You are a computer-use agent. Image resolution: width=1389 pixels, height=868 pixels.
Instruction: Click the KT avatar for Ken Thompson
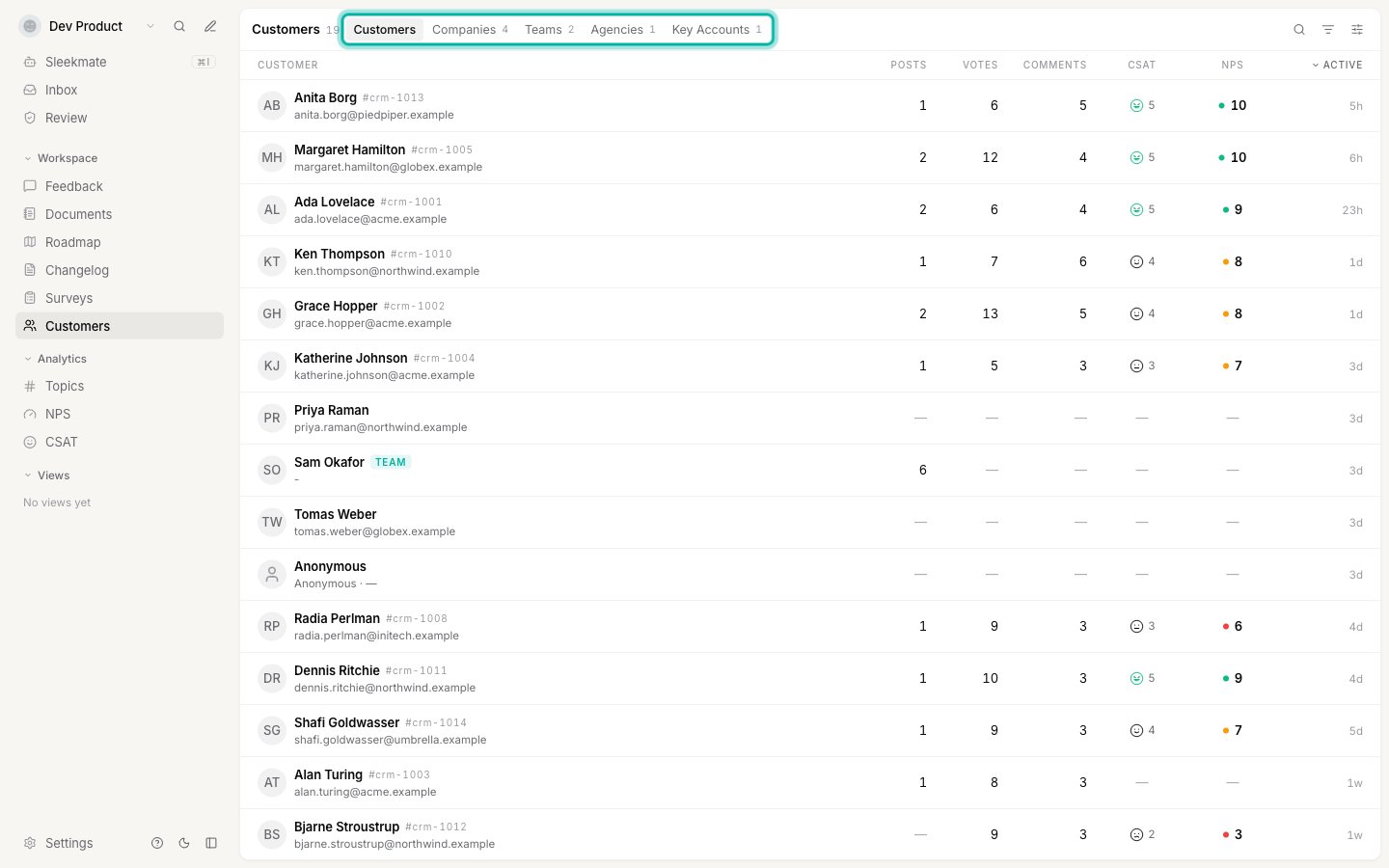click(272, 262)
